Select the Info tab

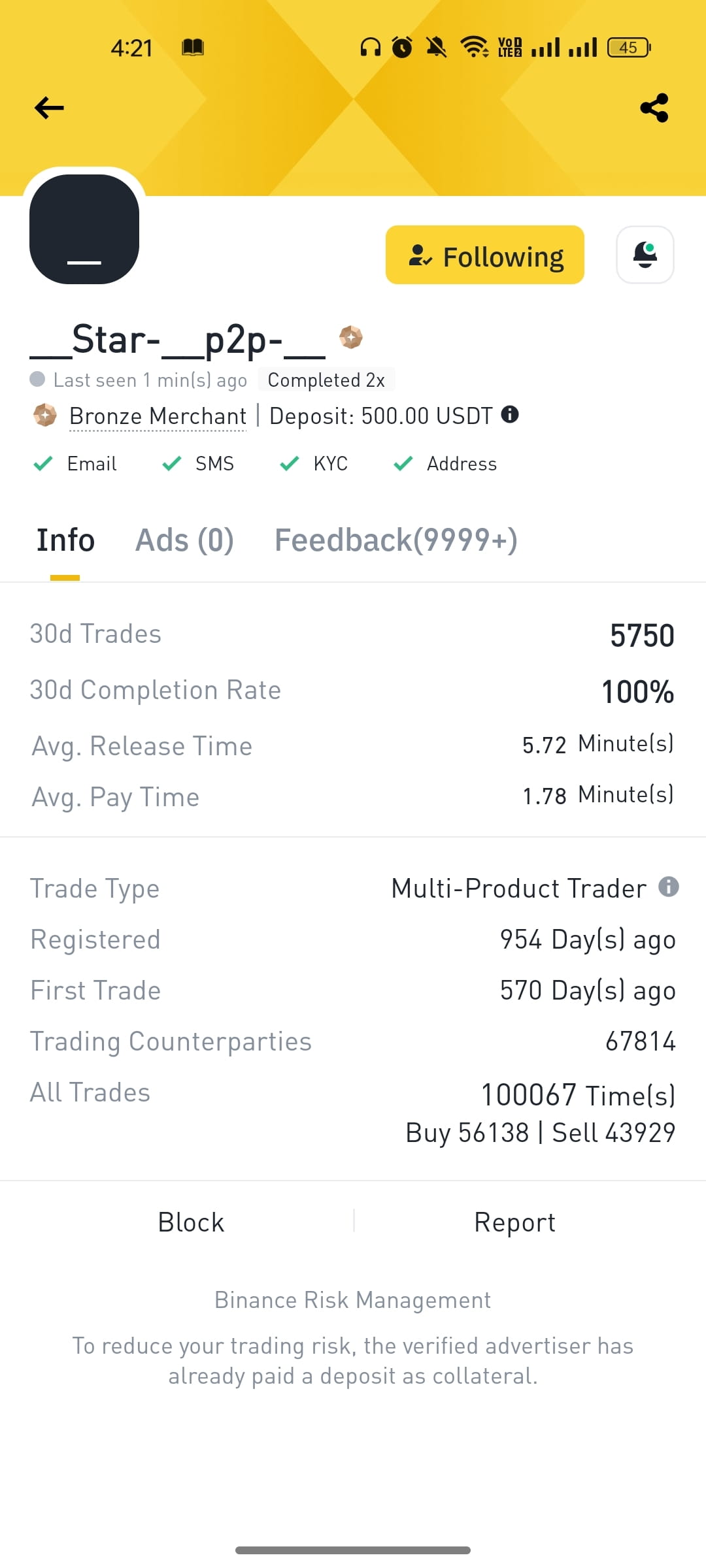tap(65, 540)
